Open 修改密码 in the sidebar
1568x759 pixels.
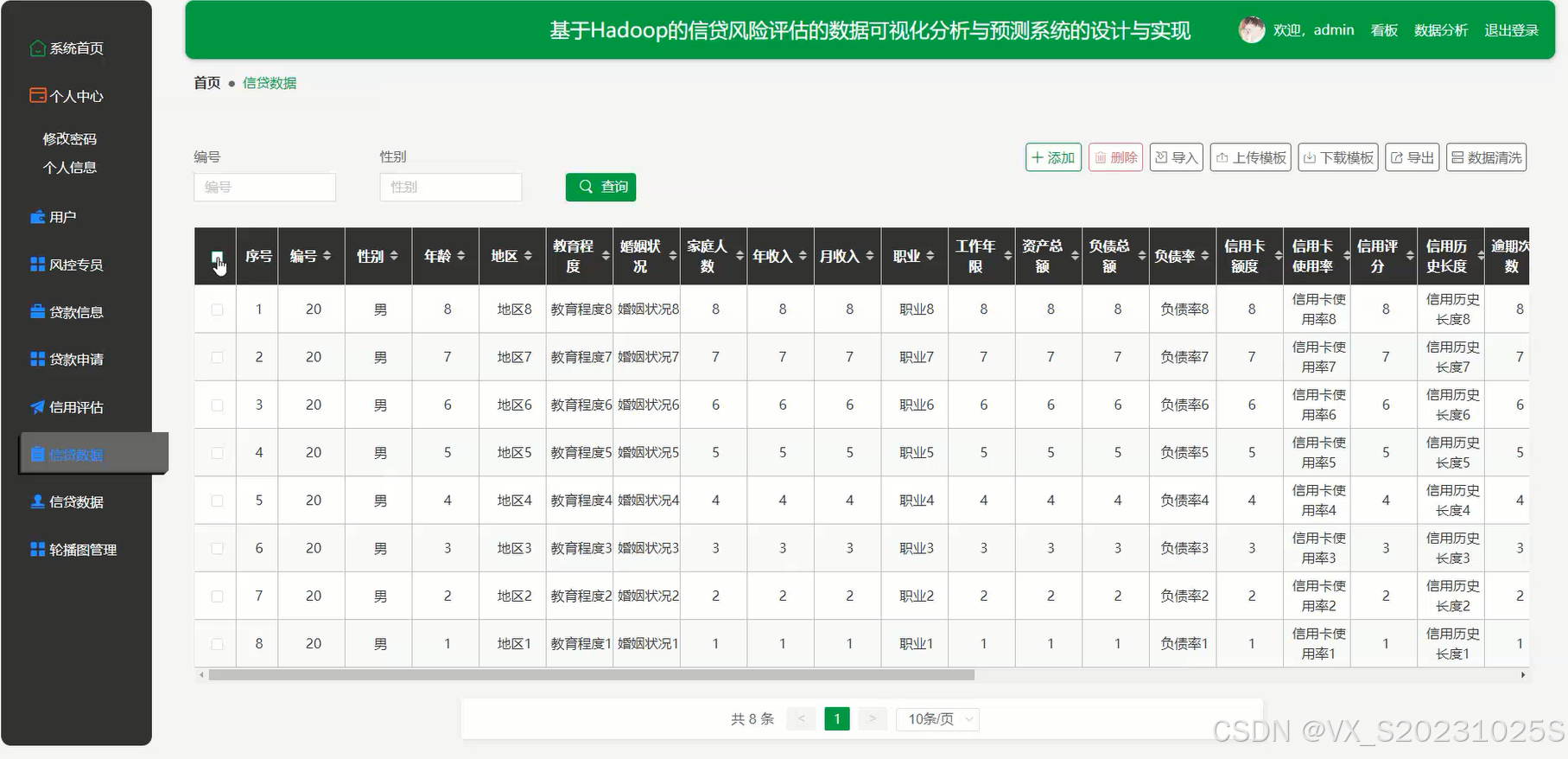(70, 138)
